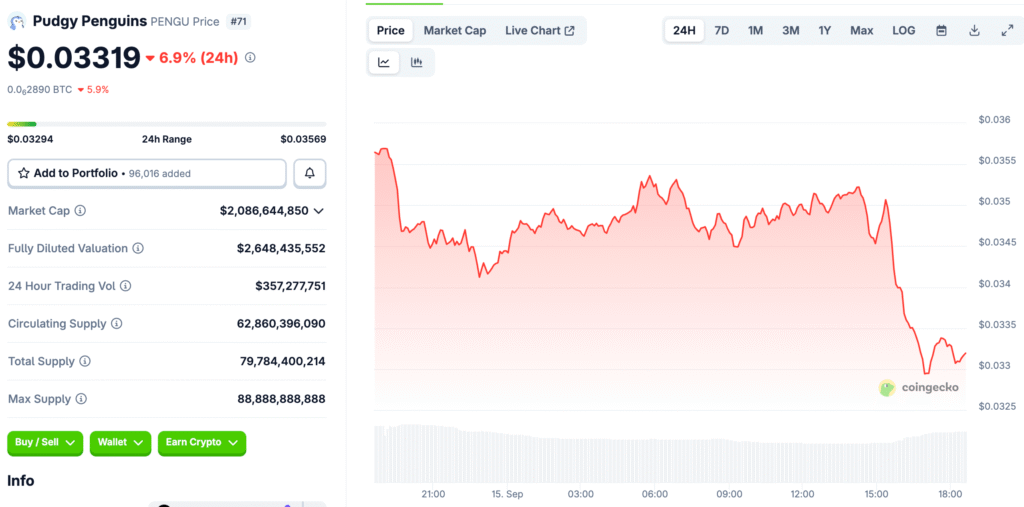Viewport: 1024px width, 507px height.
Task: Select the Market Cap chart tab
Action: [x=455, y=31]
